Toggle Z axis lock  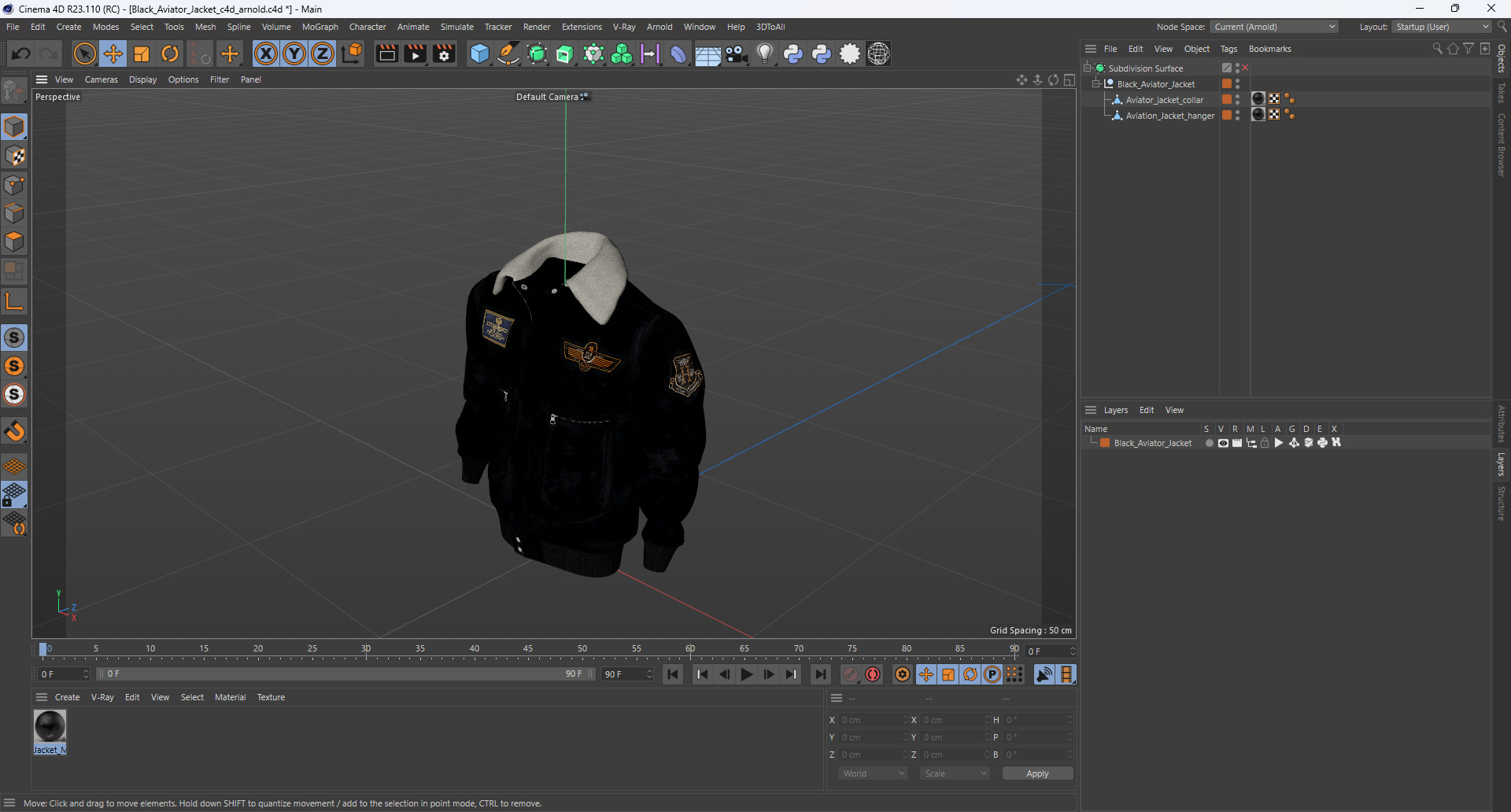click(323, 54)
